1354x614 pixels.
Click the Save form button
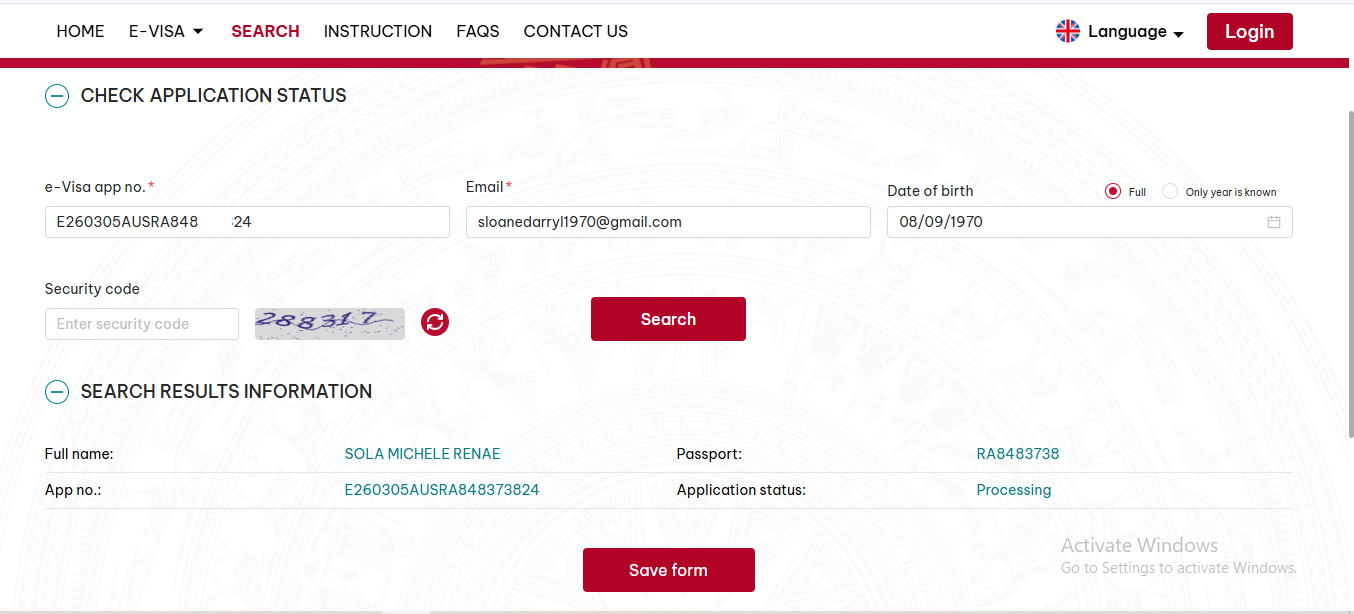point(668,570)
